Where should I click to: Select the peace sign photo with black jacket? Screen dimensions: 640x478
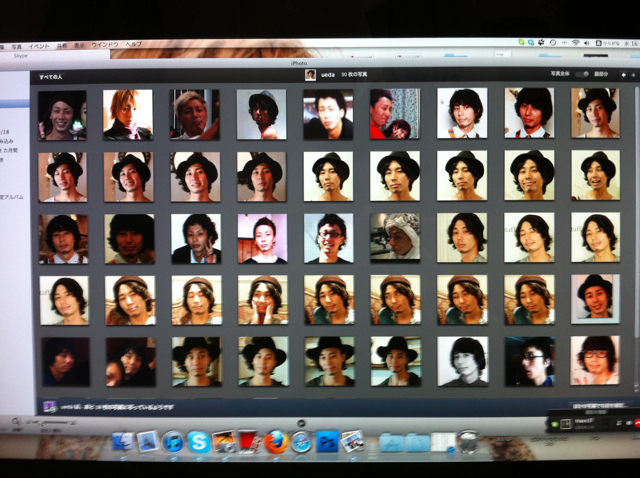click(x=196, y=239)
